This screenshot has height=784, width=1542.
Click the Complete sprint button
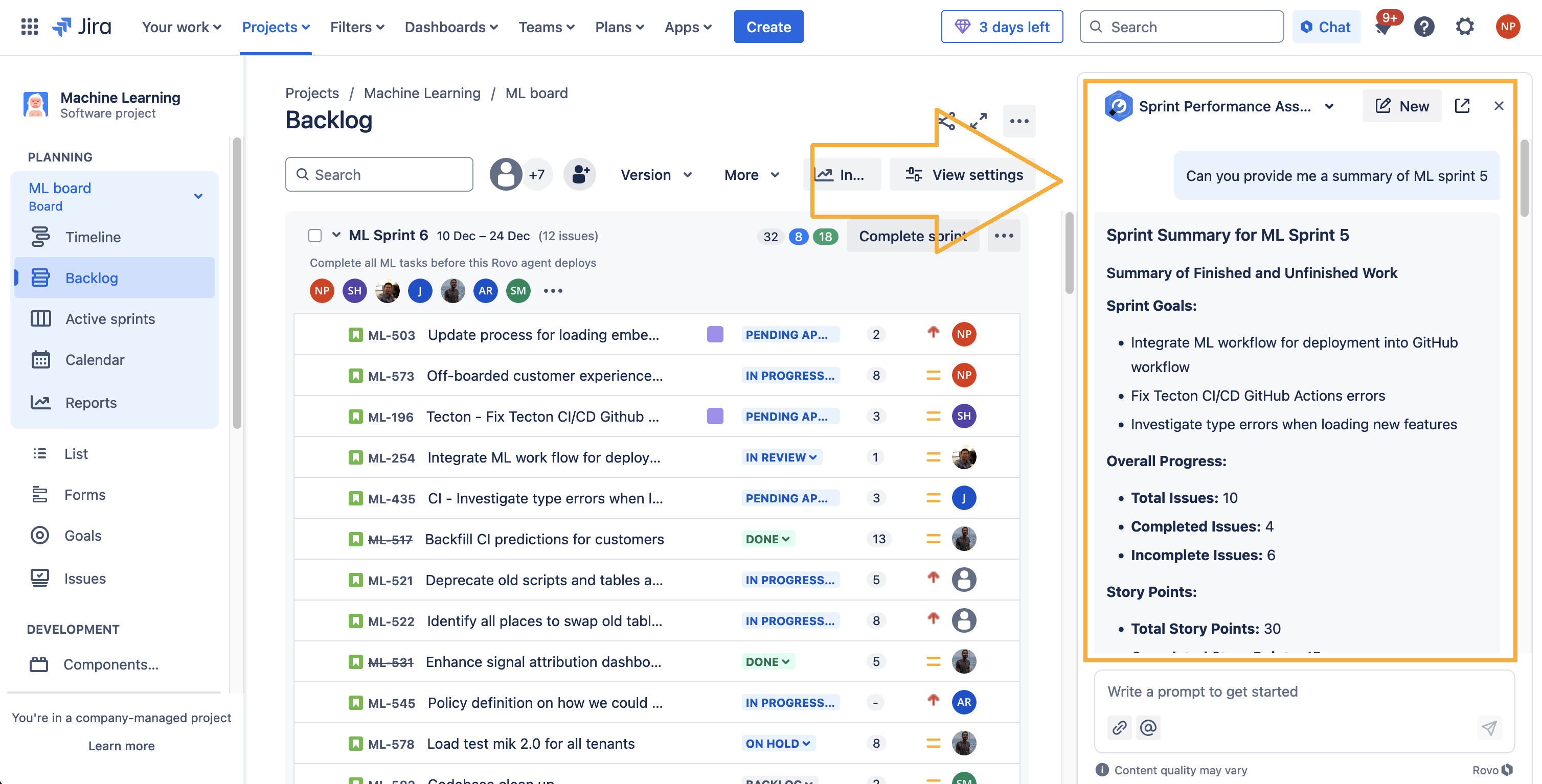[912, 235]
